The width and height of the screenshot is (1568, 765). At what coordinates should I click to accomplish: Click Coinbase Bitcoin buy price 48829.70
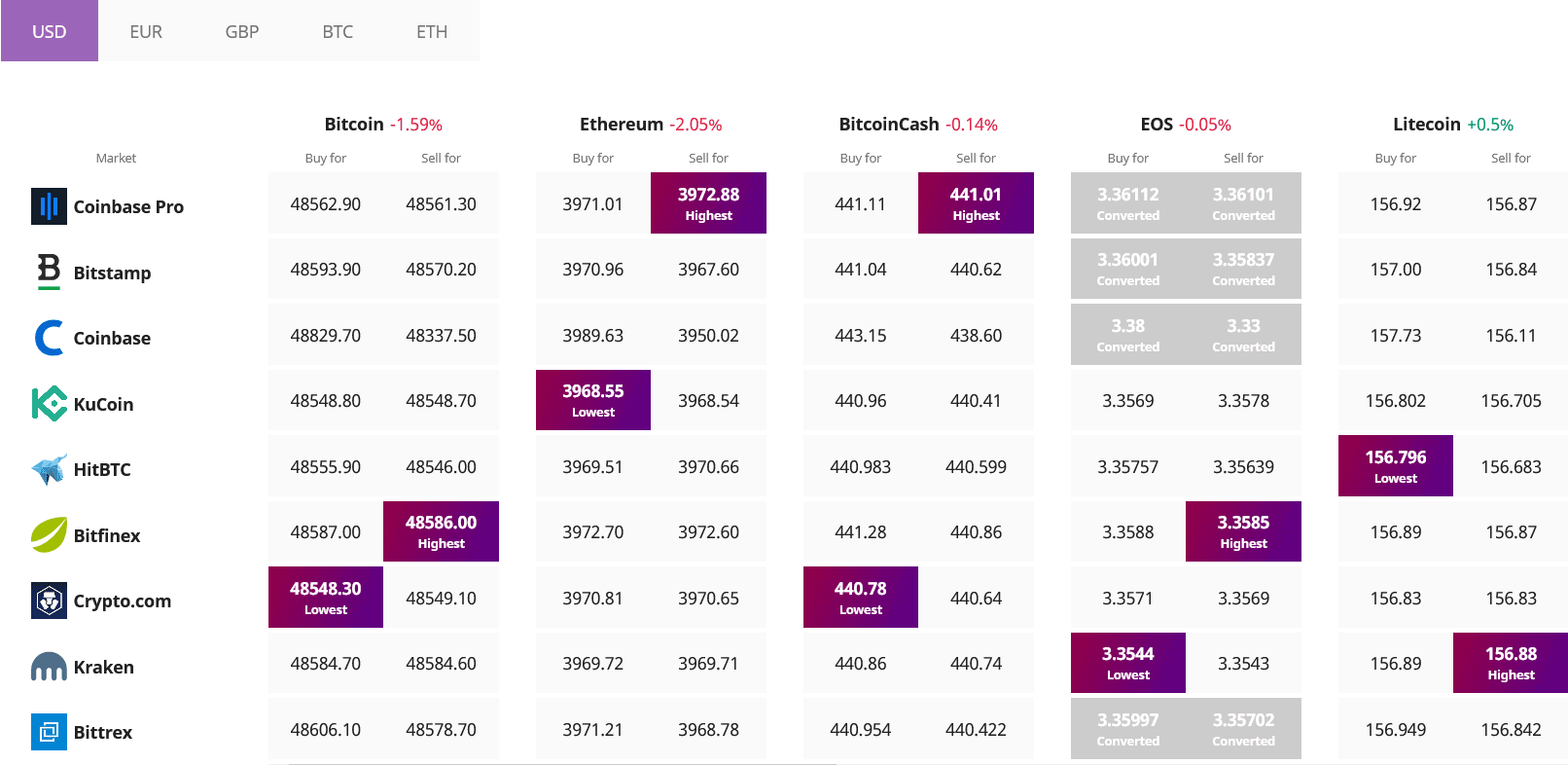coord(326,336)
